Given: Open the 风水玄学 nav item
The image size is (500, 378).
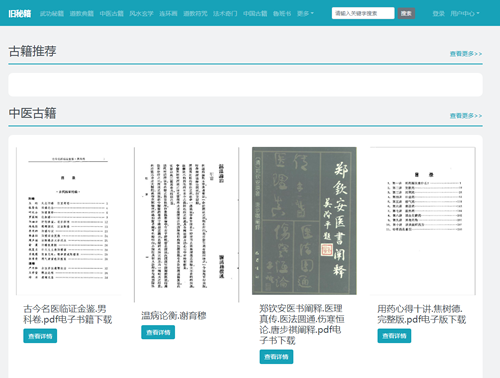Looking at the screenshot, I should 141,14.
